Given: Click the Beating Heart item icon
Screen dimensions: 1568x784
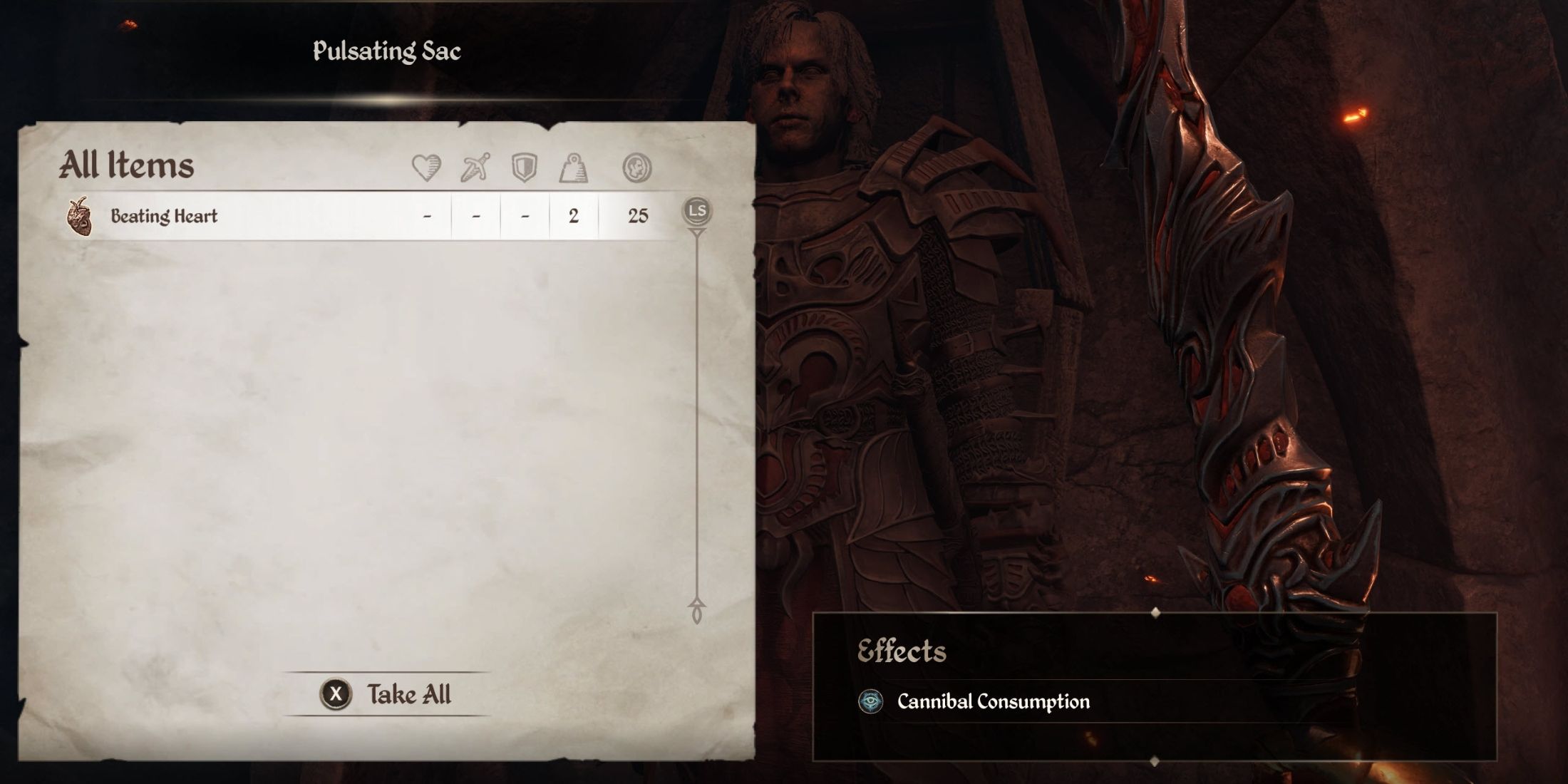Looking at the screenshot, I should [x=79, y=216].
